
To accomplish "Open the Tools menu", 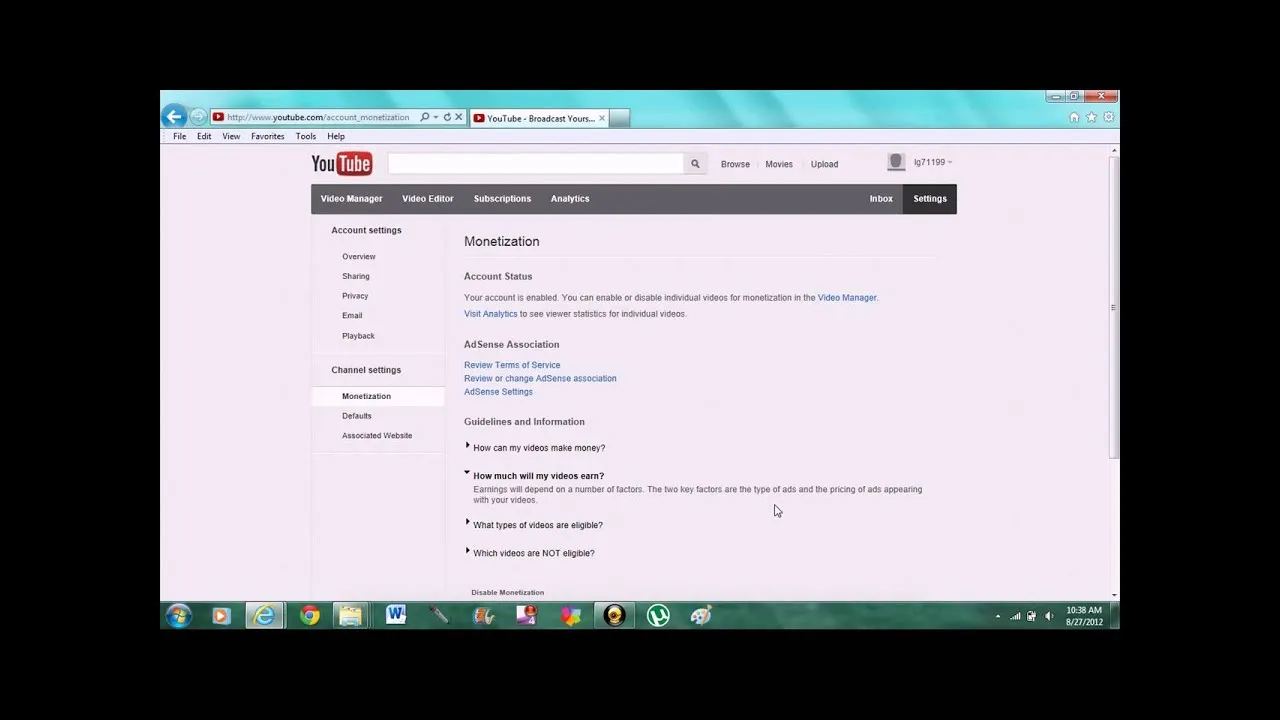I will click(x=305, y=136).
